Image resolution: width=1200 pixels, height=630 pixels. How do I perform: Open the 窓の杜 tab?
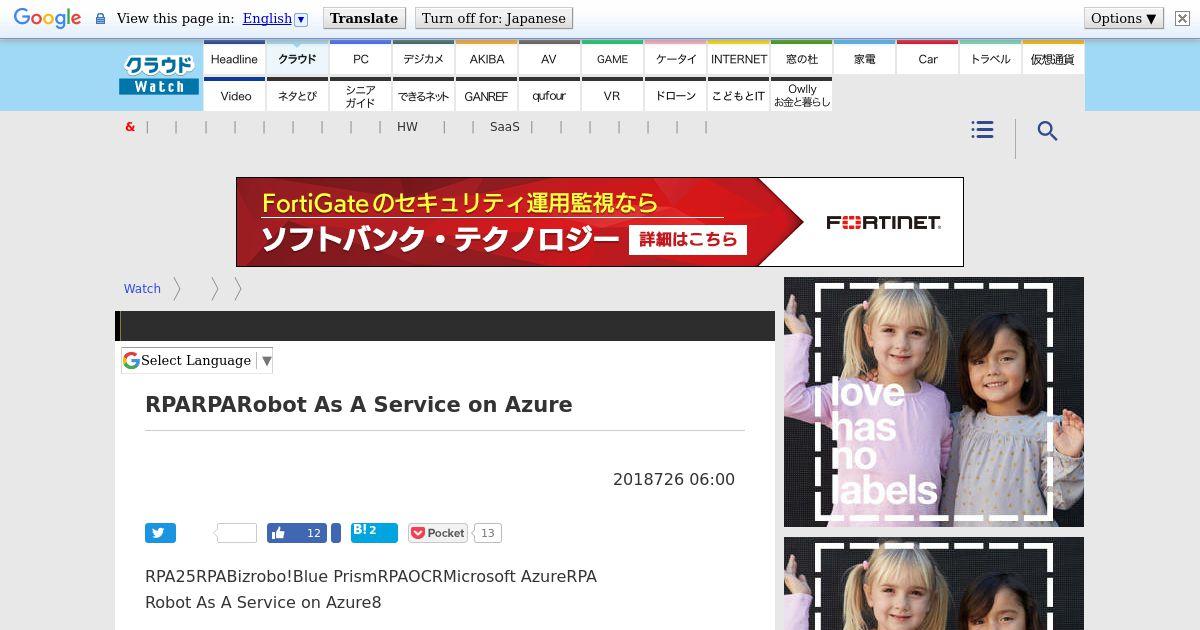coord(801,59)
